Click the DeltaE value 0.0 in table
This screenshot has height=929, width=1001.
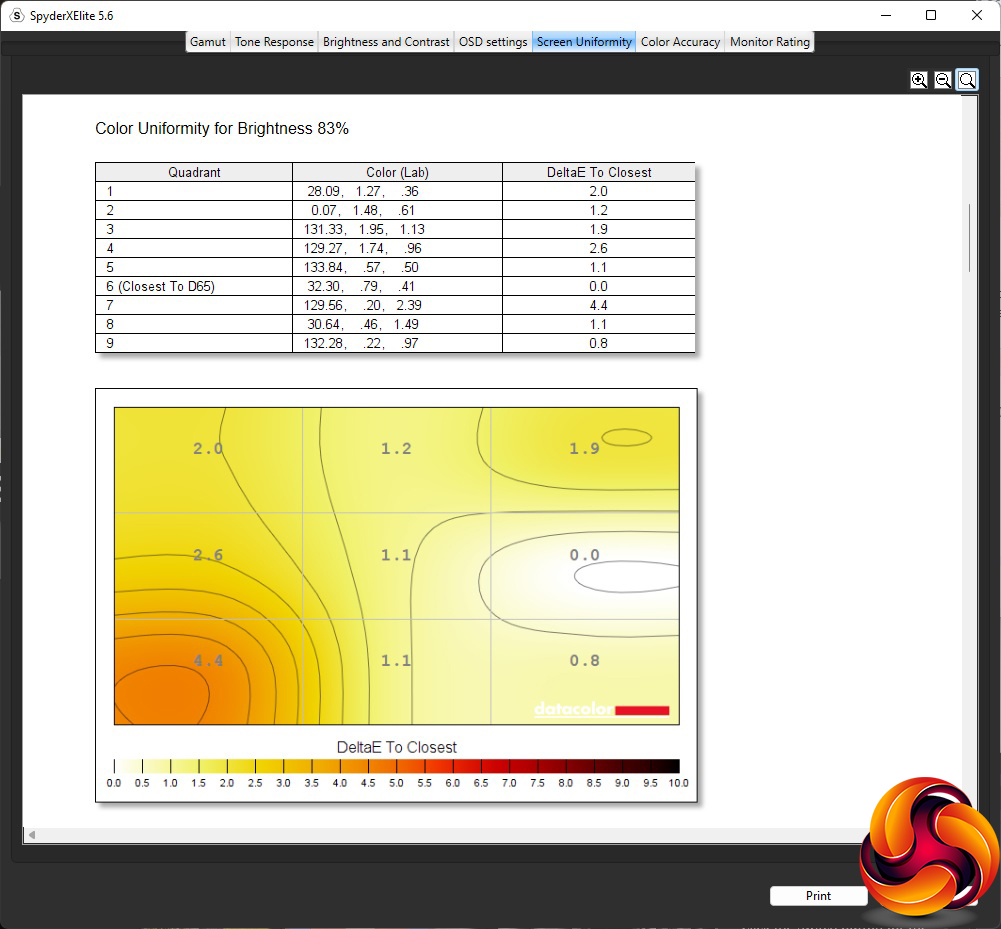click(598, 286)
